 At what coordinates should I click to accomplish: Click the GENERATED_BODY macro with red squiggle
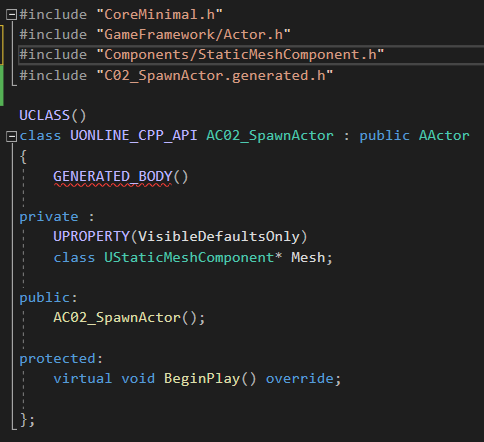113,177
